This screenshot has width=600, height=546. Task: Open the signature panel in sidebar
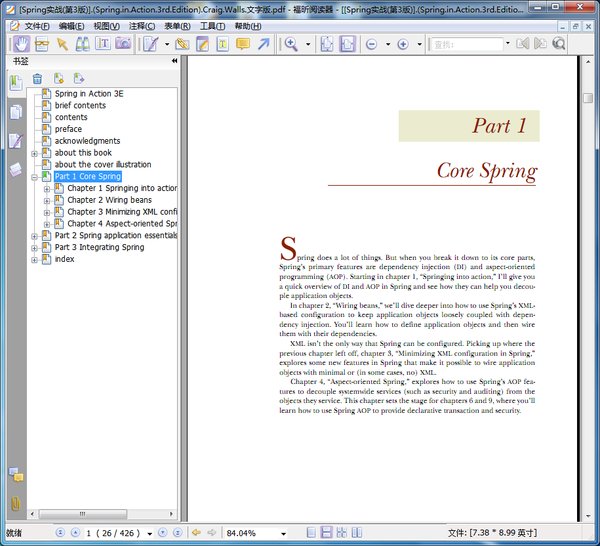(16, 141)
